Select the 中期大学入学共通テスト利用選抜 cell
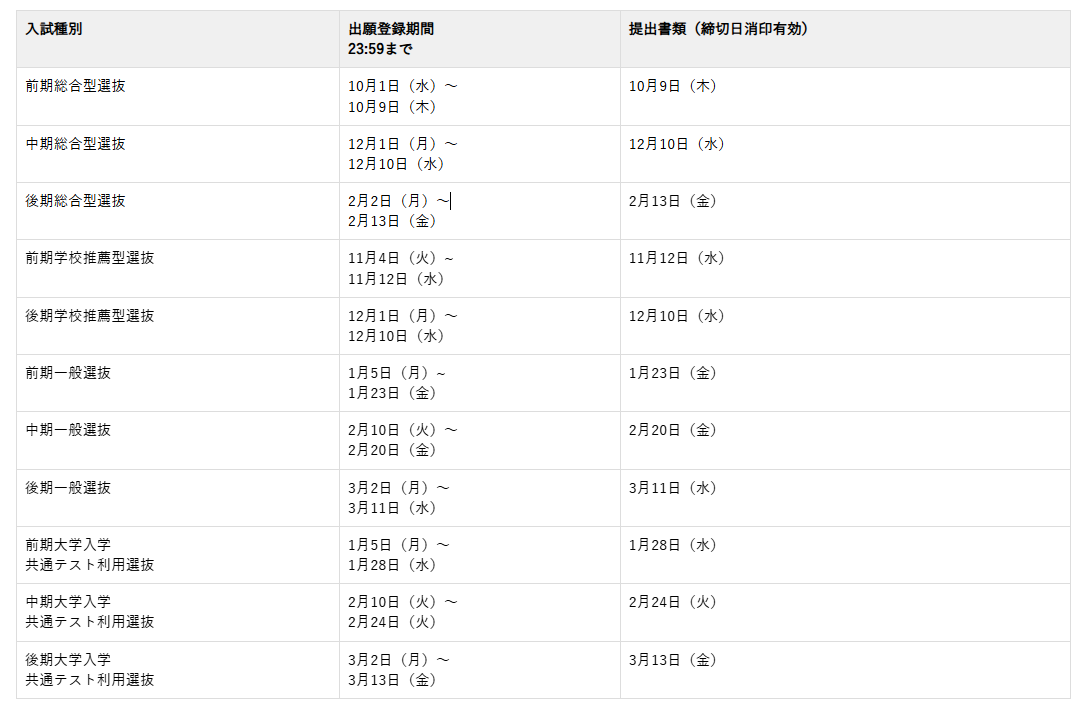Screen dimensions: 1086x701 [90, 612]
